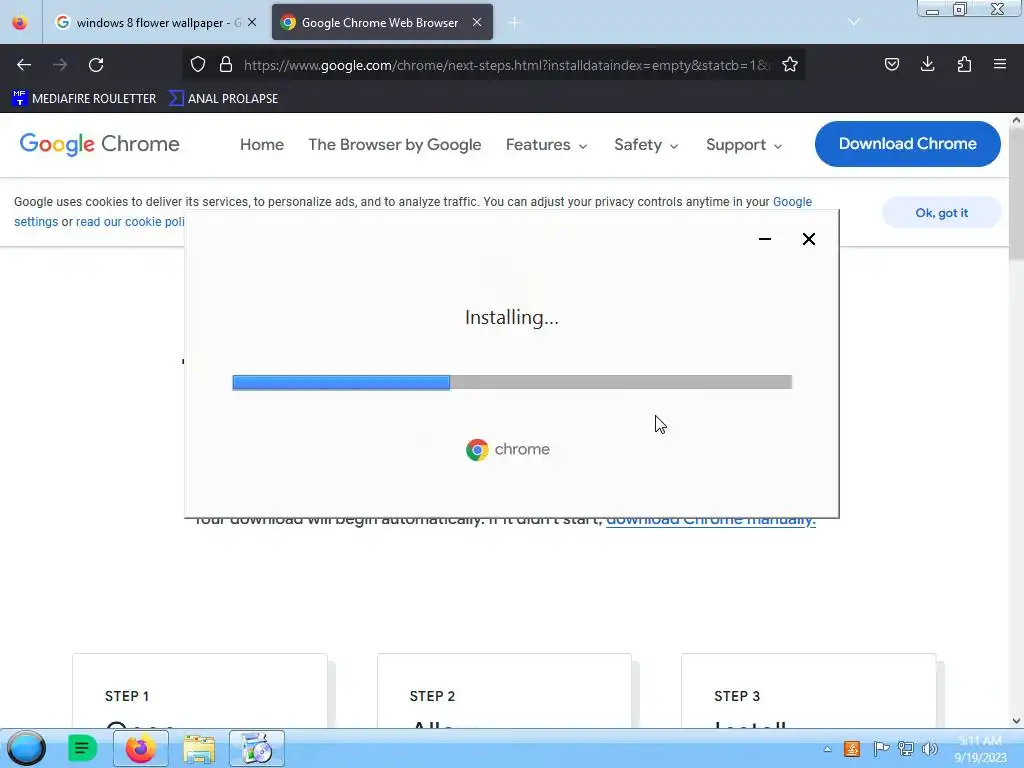Open the MEDIAFIRE ROULETTER bookmark

tap(84, 99)
